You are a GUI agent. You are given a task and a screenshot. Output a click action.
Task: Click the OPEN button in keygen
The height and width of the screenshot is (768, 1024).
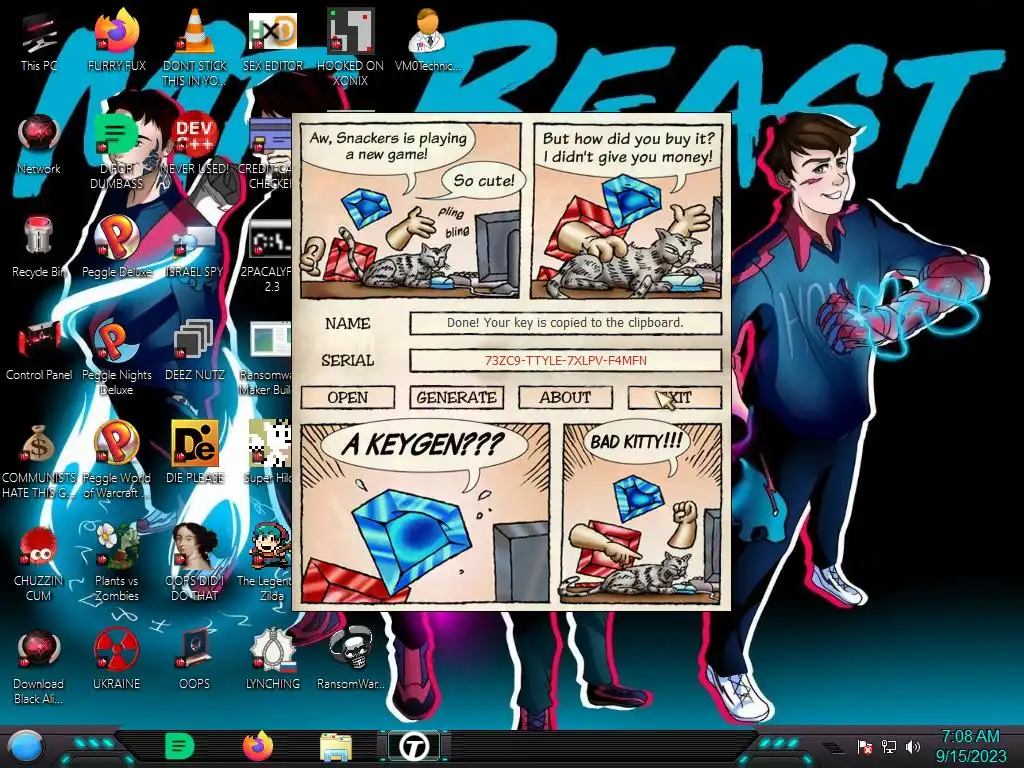(347, 397)
